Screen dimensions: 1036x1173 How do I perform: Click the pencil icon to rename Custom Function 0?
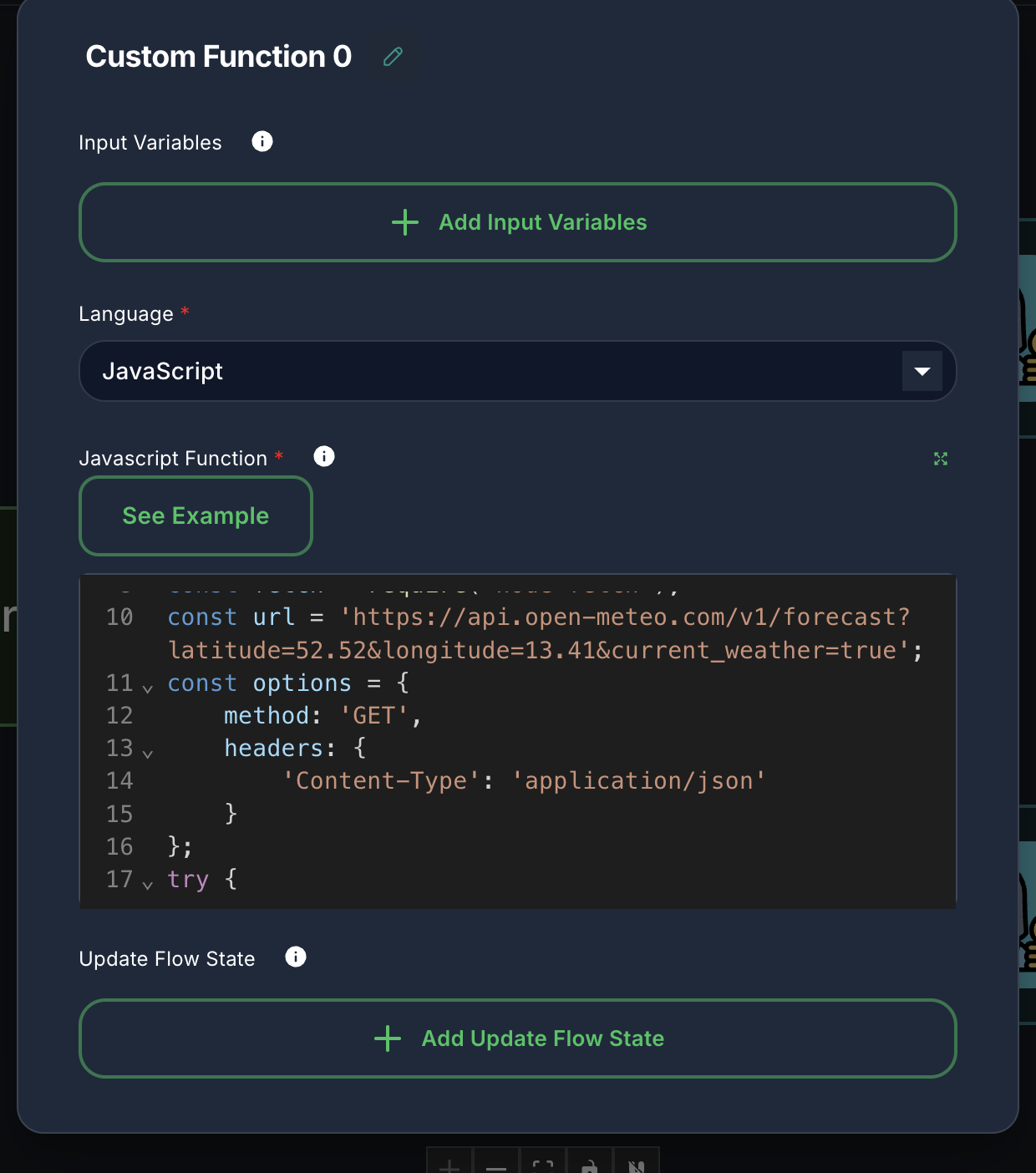pyautogui.click(x=393, y=57)
